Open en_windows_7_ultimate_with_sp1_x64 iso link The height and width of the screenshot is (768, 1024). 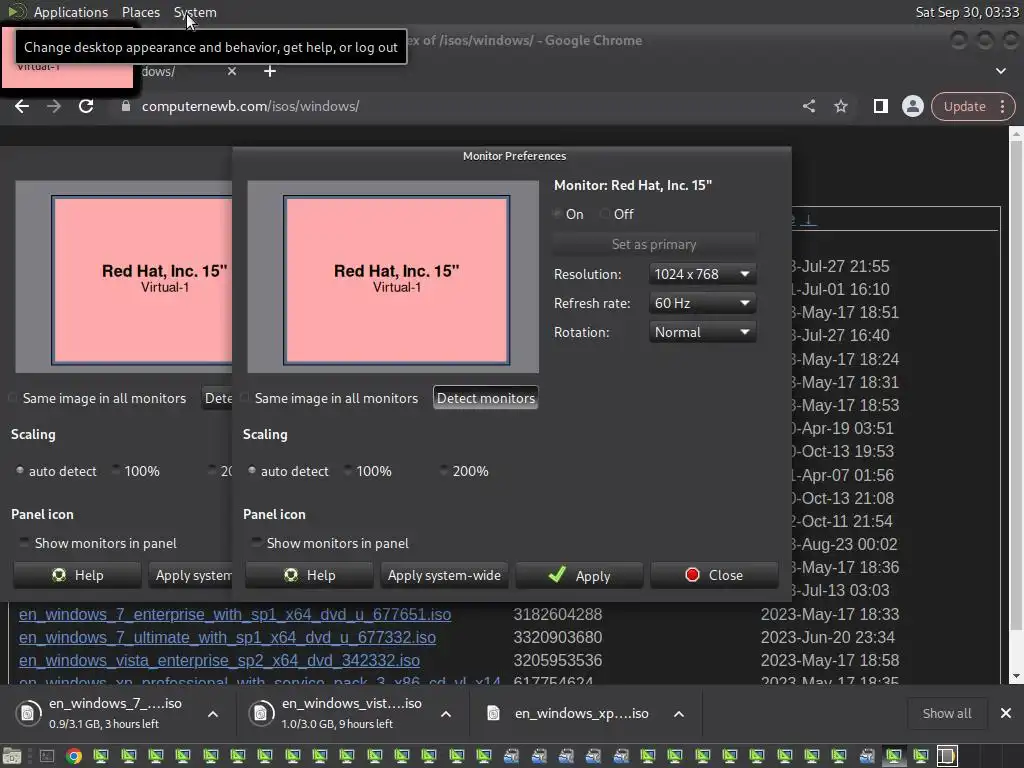(x=227, y=637)
